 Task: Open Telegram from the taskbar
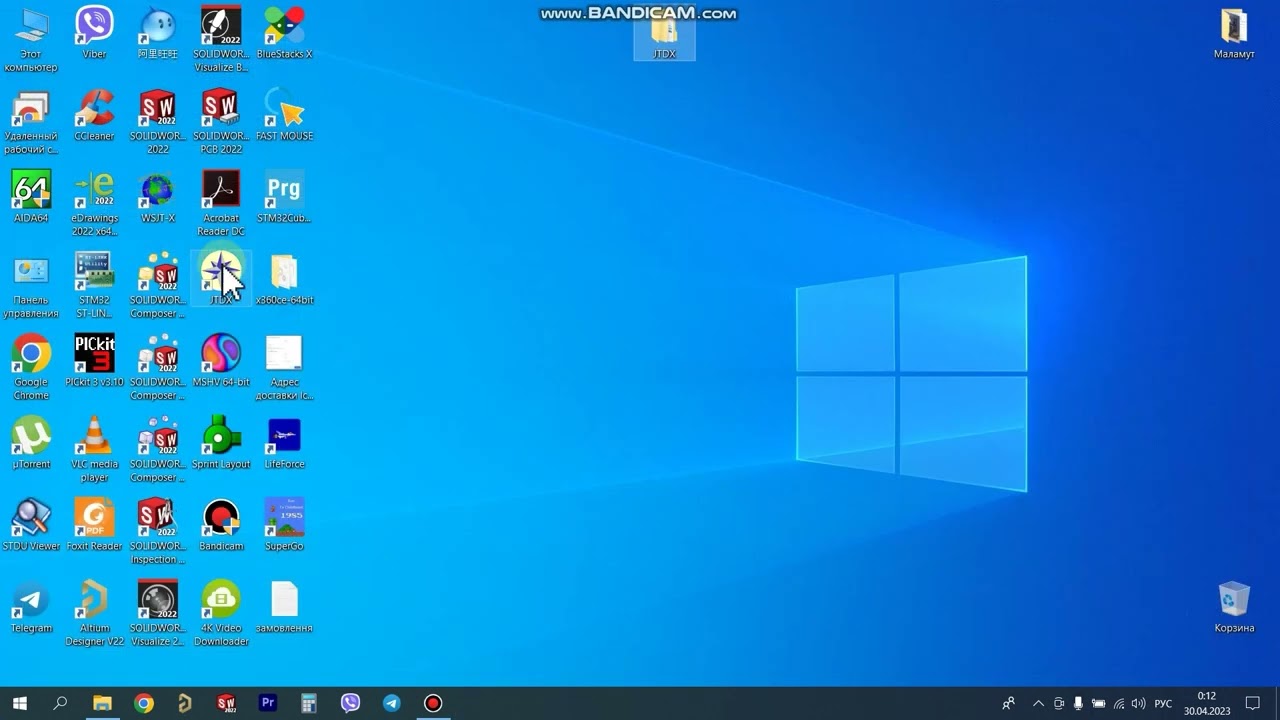pyautogui.click(x=391, y=703)
